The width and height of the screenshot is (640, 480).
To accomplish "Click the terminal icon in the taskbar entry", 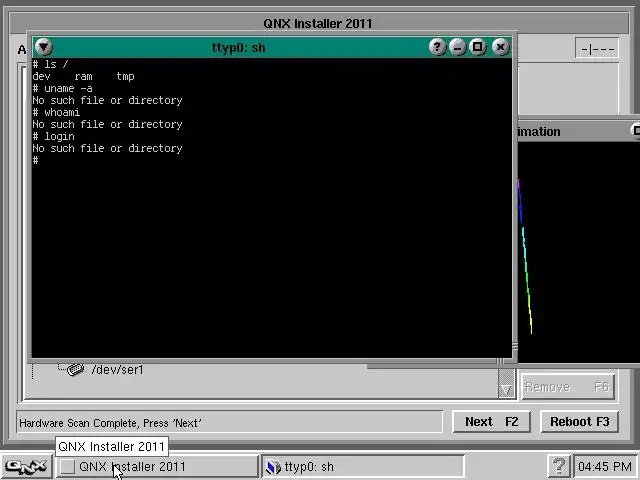I will 273,467.
